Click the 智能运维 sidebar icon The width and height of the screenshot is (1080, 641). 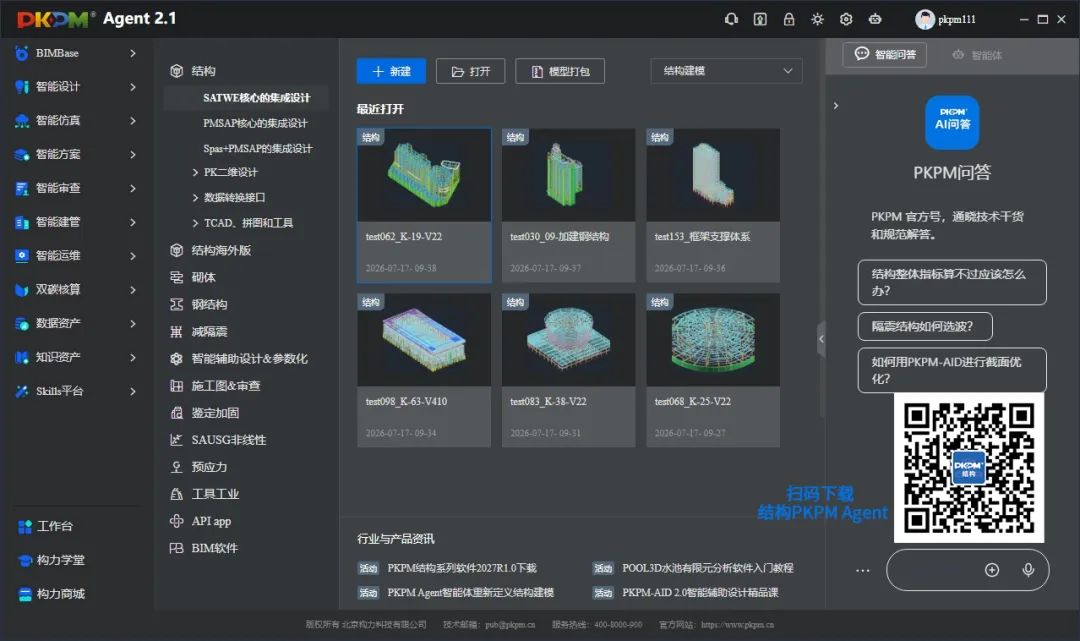22,255
